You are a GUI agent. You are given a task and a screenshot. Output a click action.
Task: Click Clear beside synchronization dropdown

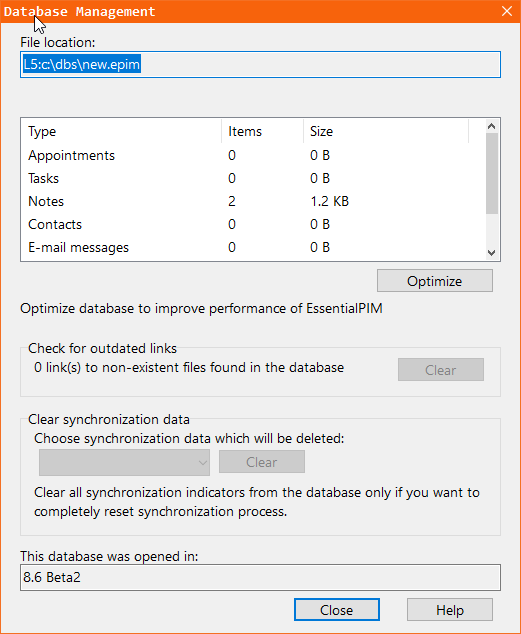(x=262, y=462)
